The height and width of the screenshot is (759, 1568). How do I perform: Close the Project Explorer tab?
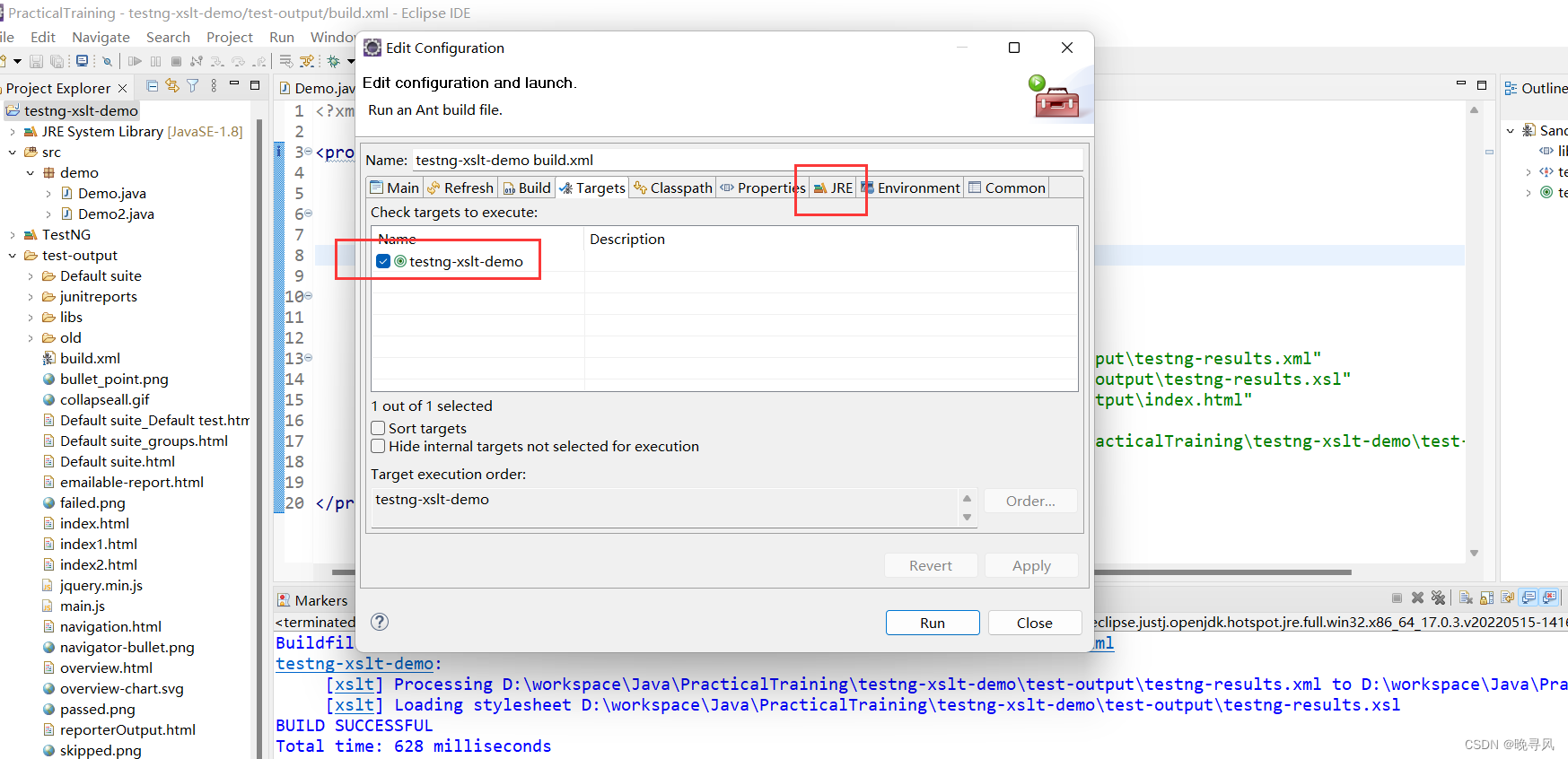(123, 88)
